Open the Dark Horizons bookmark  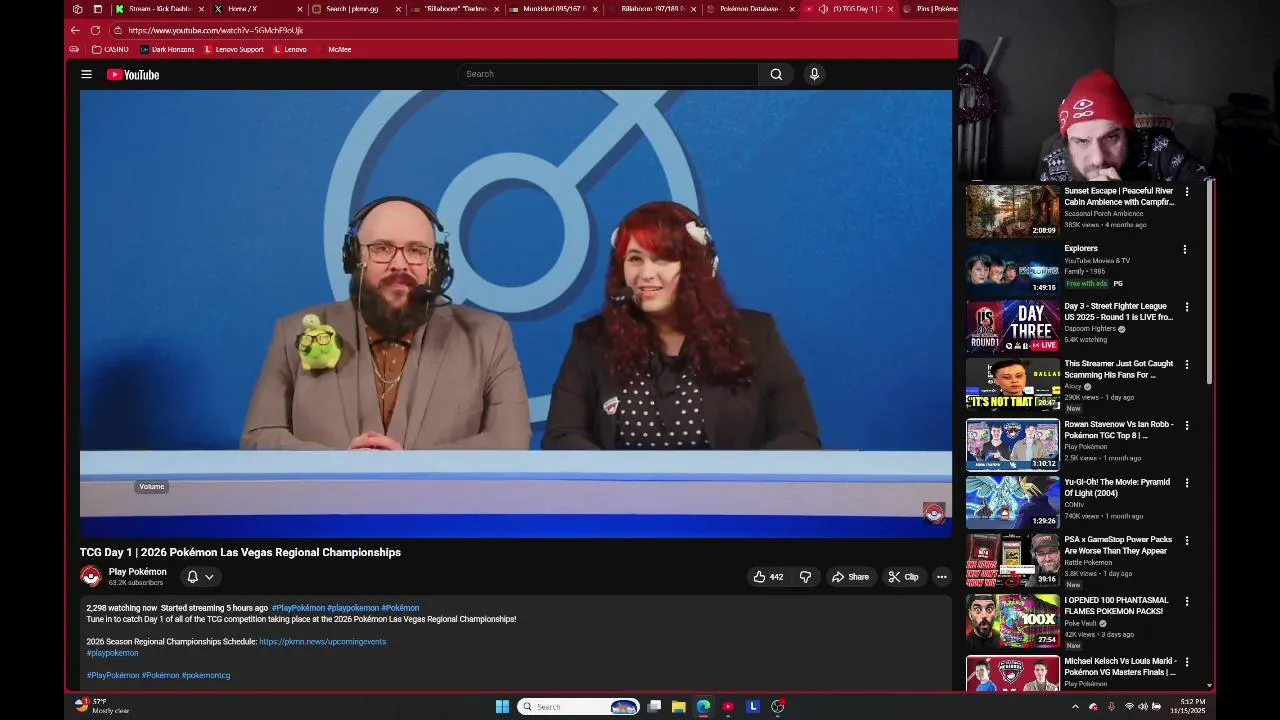(167, 49)
